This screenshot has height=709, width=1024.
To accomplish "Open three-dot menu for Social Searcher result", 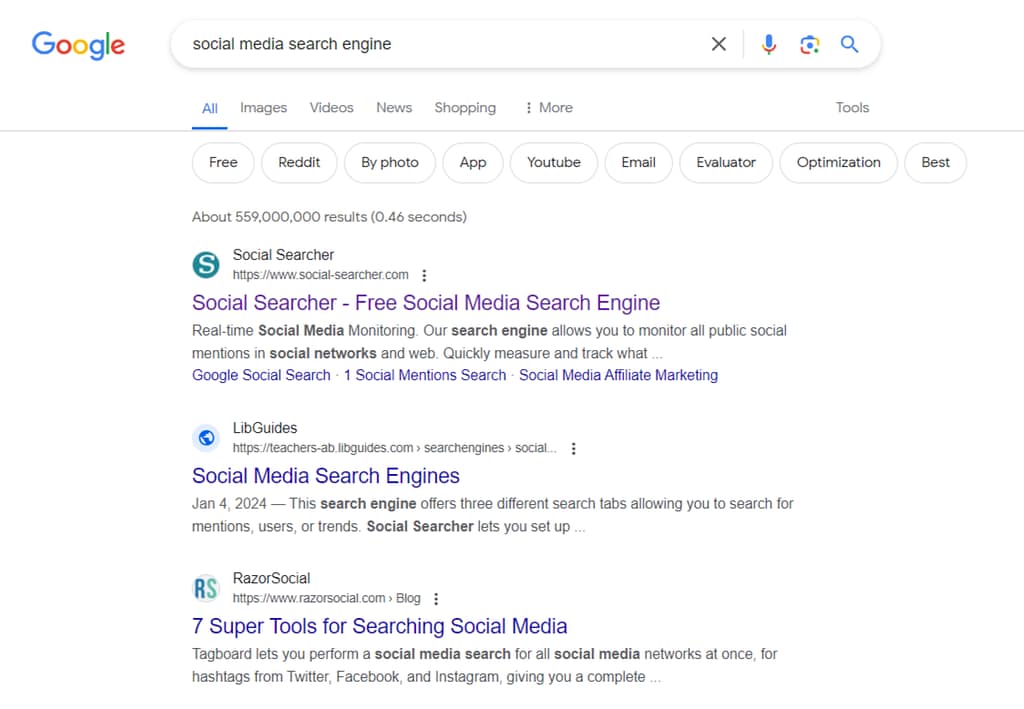I will point(424,276).
